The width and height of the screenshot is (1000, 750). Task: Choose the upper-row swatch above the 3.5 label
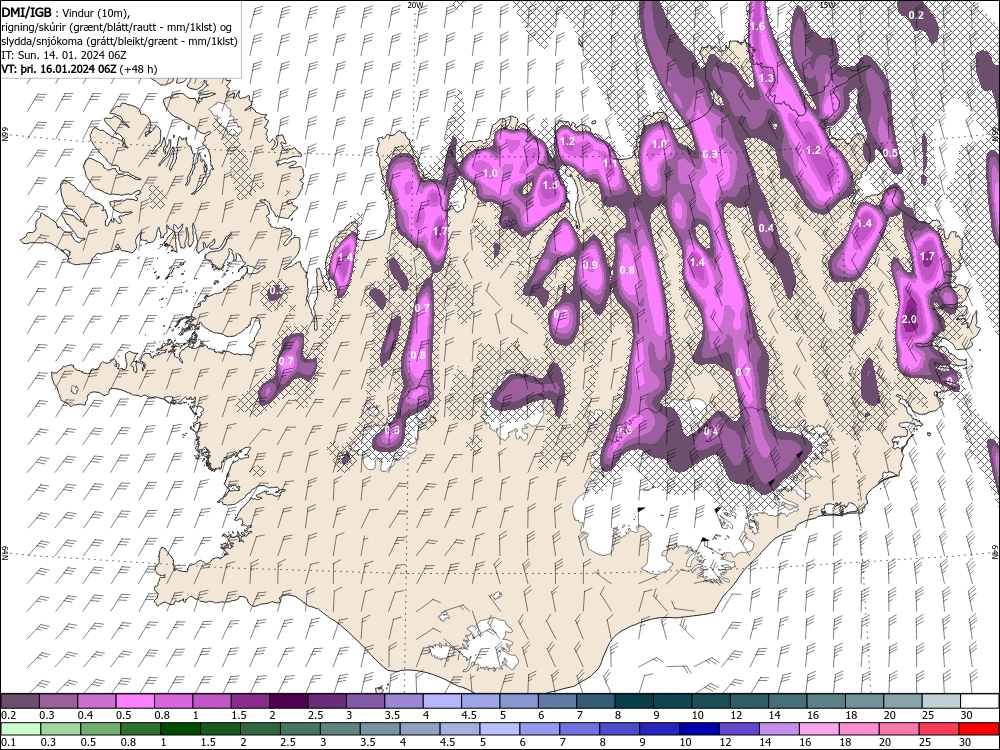coord(404,701)
